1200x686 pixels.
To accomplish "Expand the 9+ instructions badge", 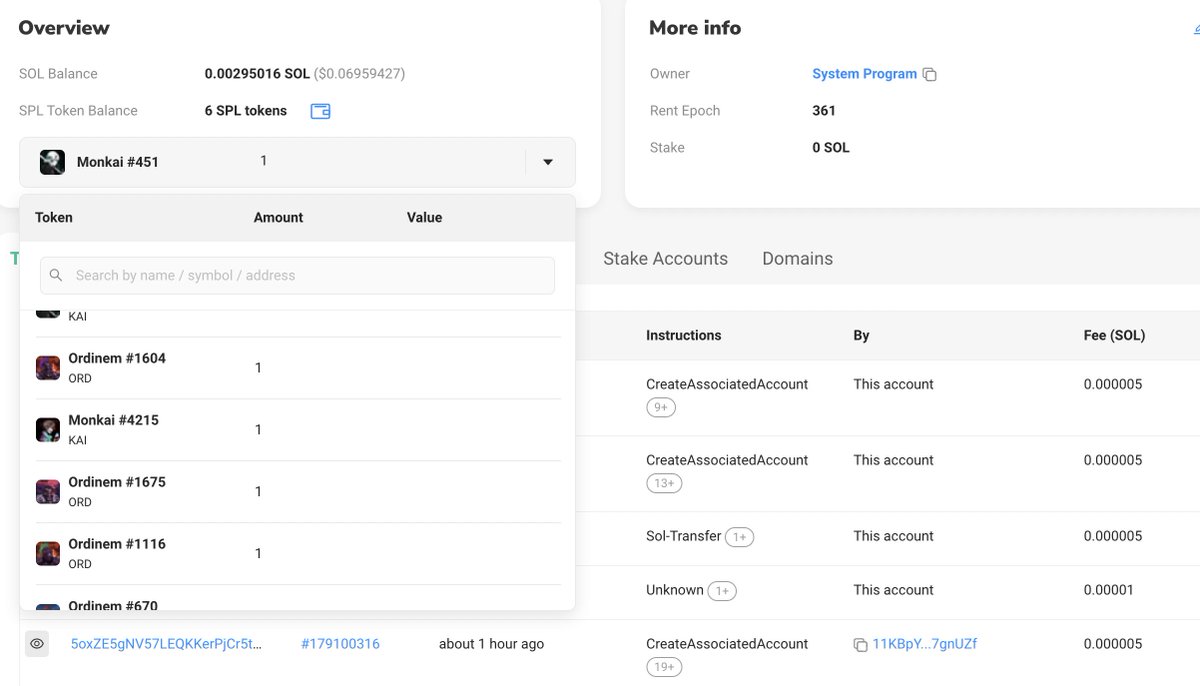I will 661,407.
